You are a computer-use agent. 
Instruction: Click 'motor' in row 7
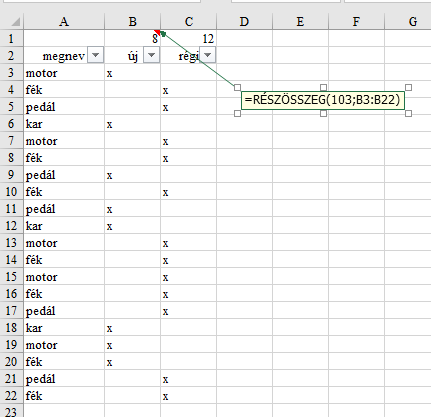(x=42, y=141)
